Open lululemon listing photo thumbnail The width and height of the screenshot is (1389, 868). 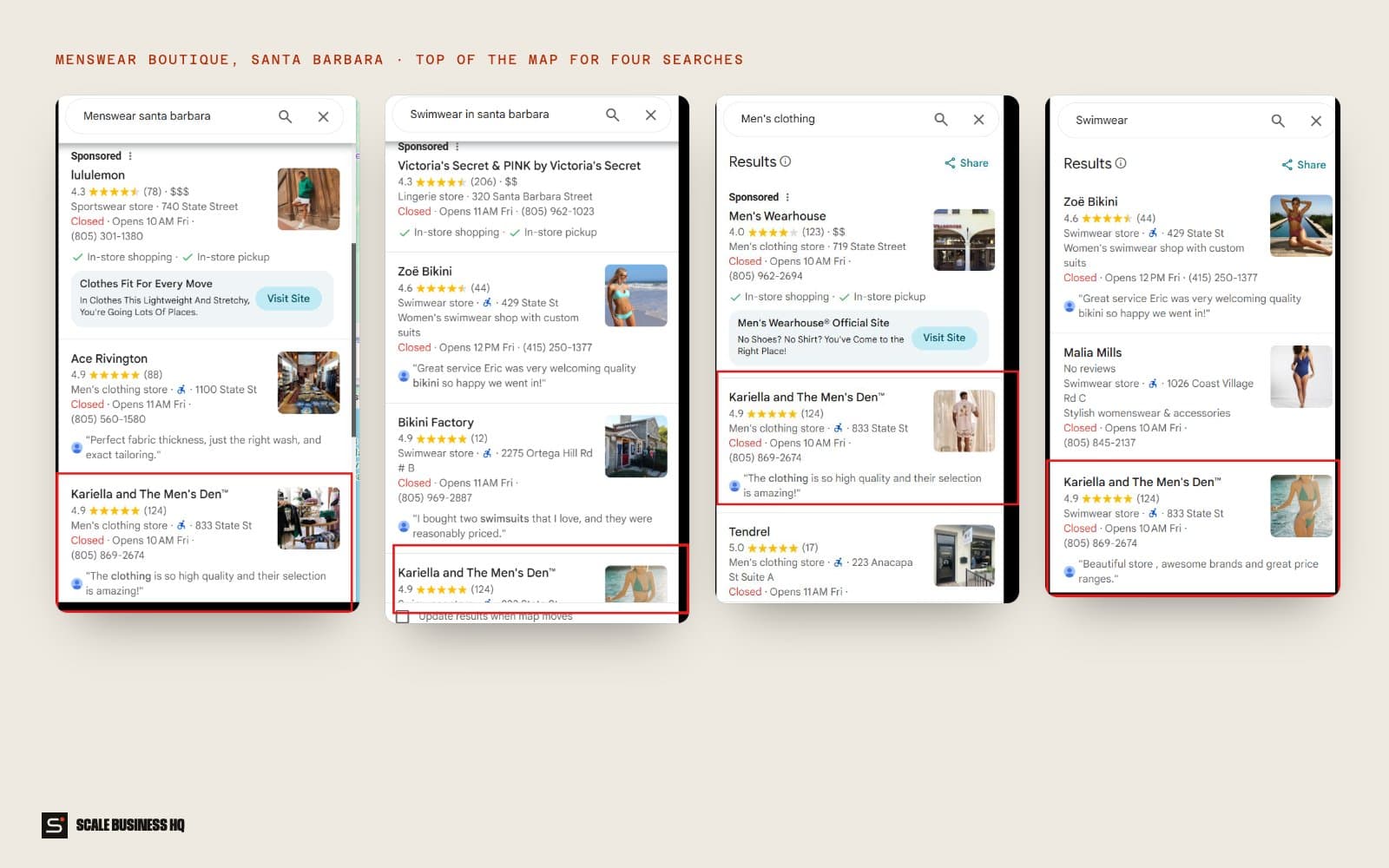(308, 199)
